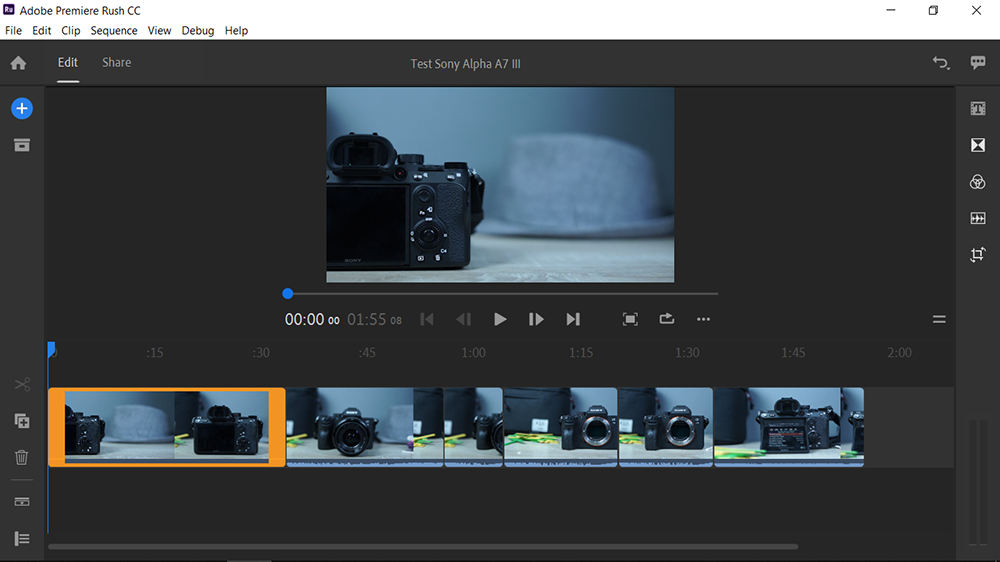1000x562 pixels.
Task: Toggle loop playback
Action: pos(667,319)
